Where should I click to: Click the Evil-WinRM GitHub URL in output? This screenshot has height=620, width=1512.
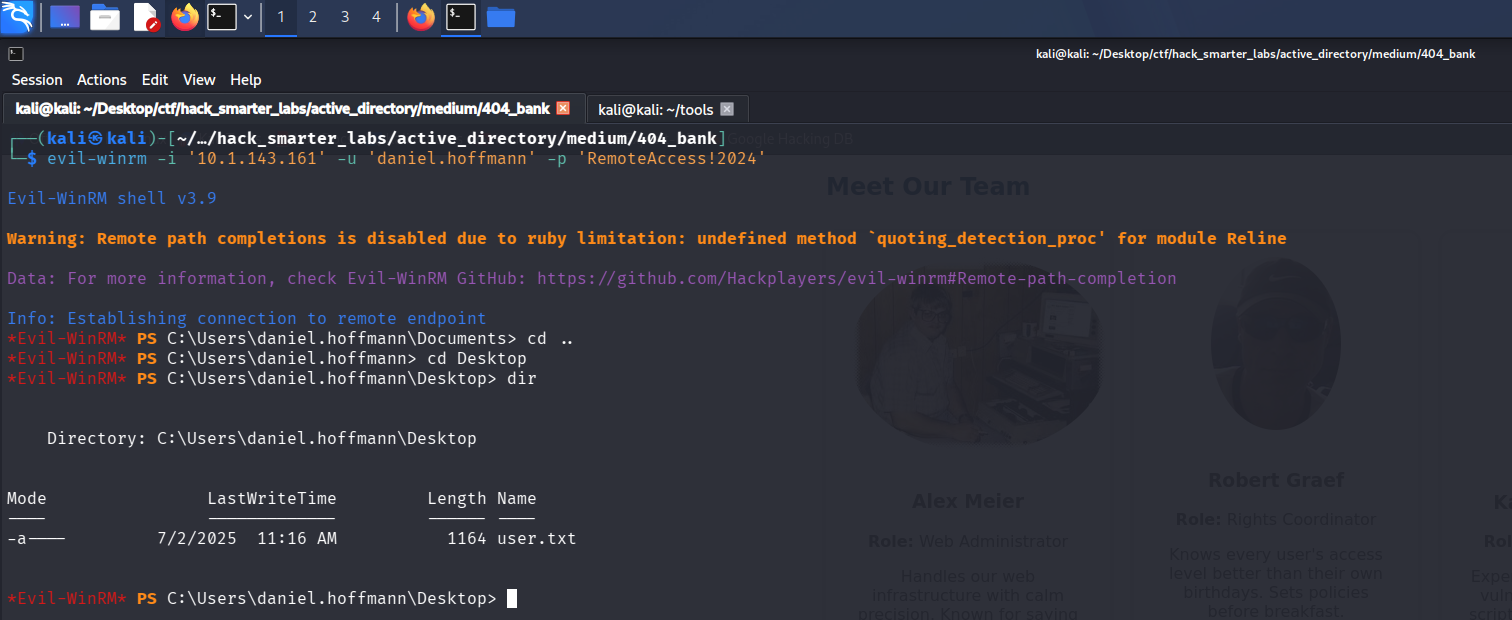[857, 278]
